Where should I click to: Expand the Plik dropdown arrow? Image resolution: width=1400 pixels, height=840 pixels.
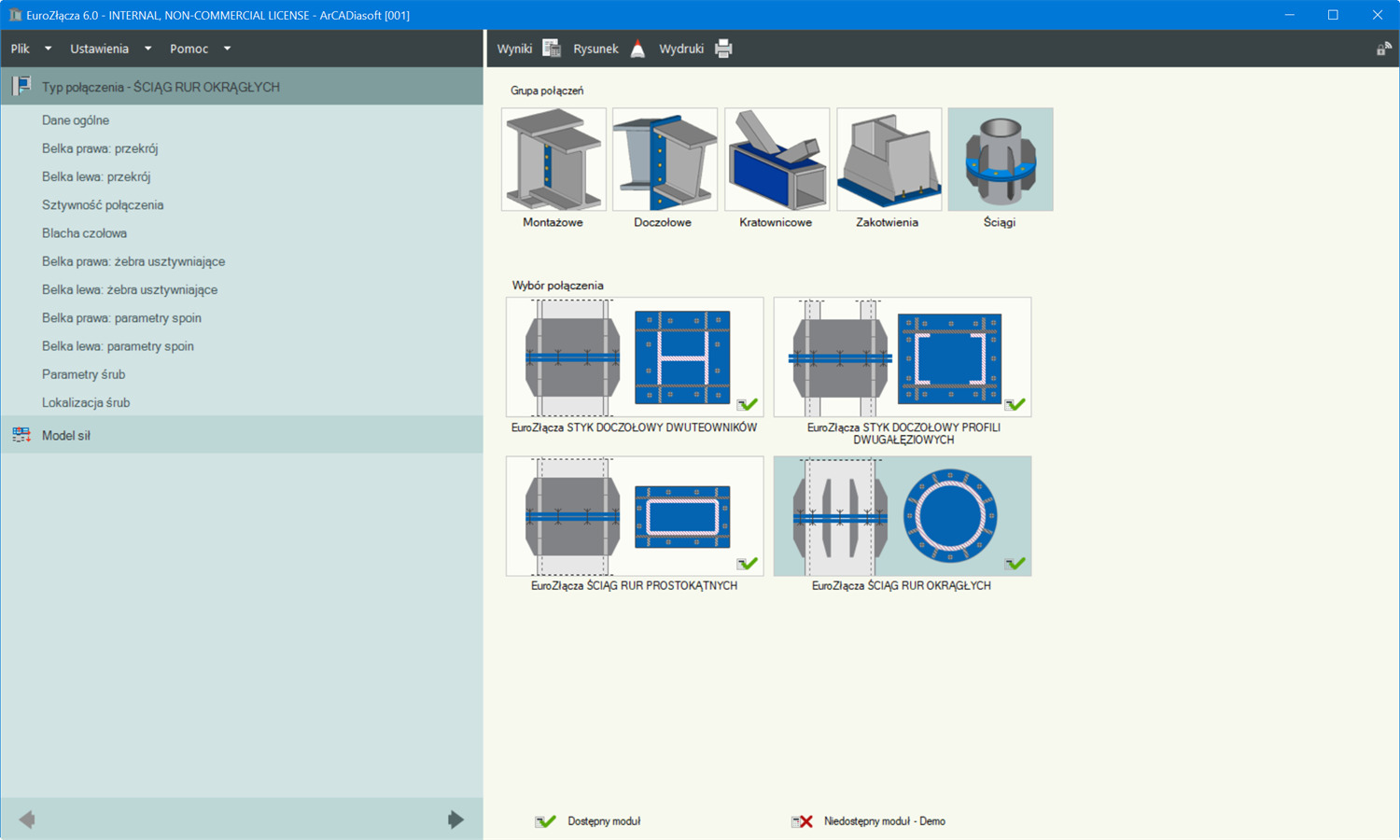(48, 49)
